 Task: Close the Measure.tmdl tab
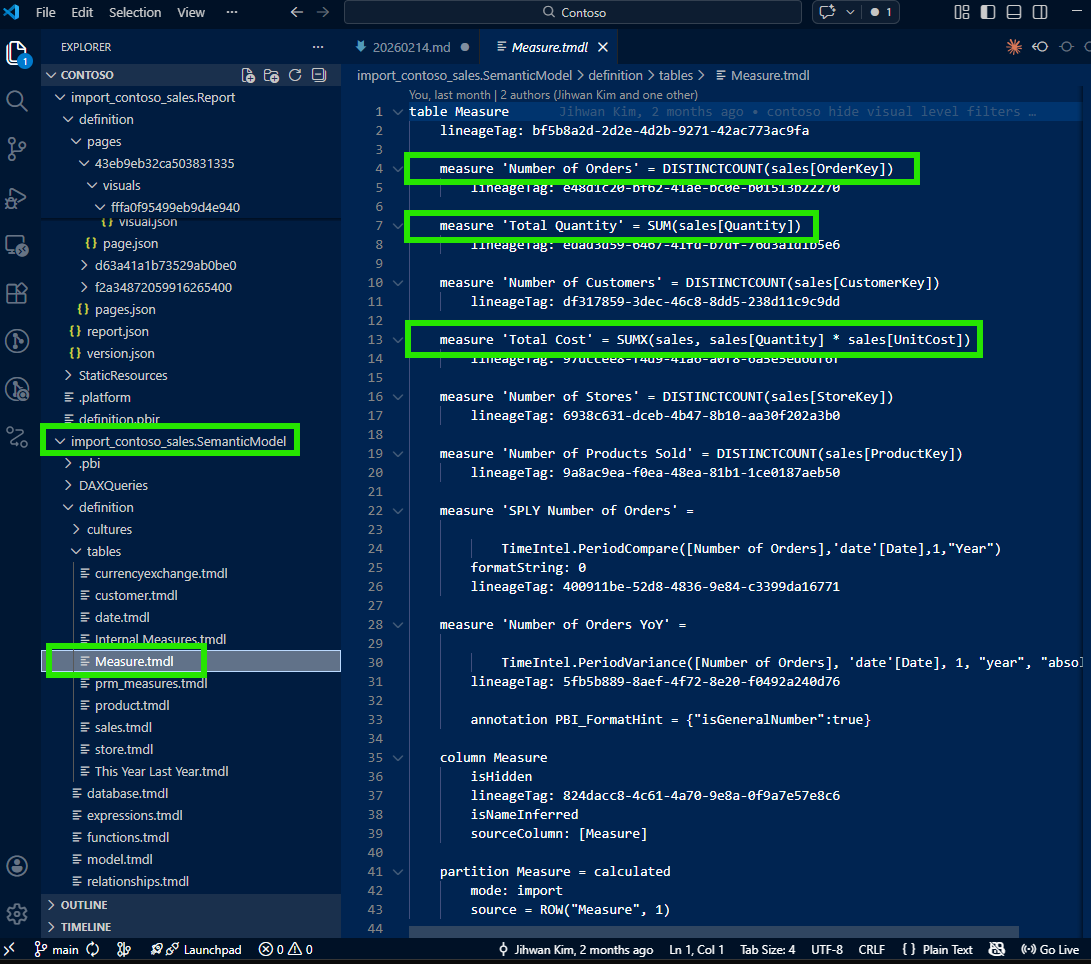(x=603, y=47)
